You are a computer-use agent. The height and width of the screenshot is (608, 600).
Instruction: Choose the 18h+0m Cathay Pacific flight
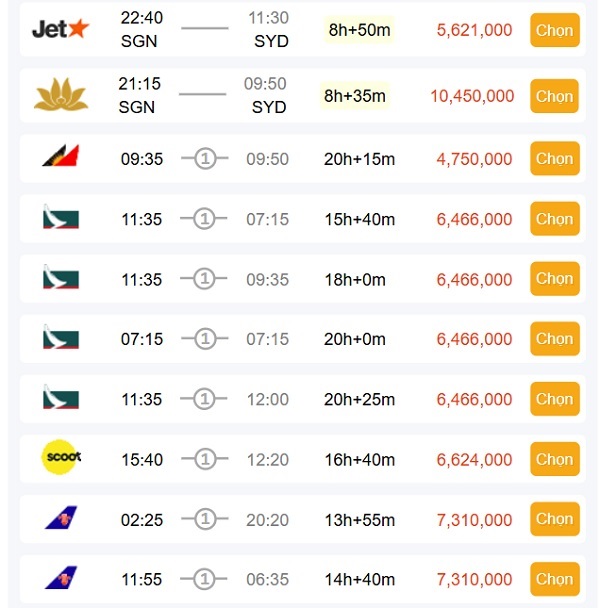coord(554,279)
